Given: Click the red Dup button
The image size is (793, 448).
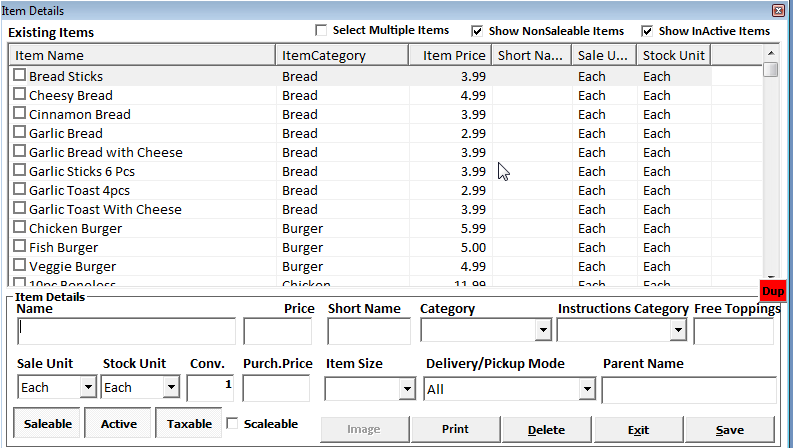Looking at the screenshot, I should [x=771, y=290].
